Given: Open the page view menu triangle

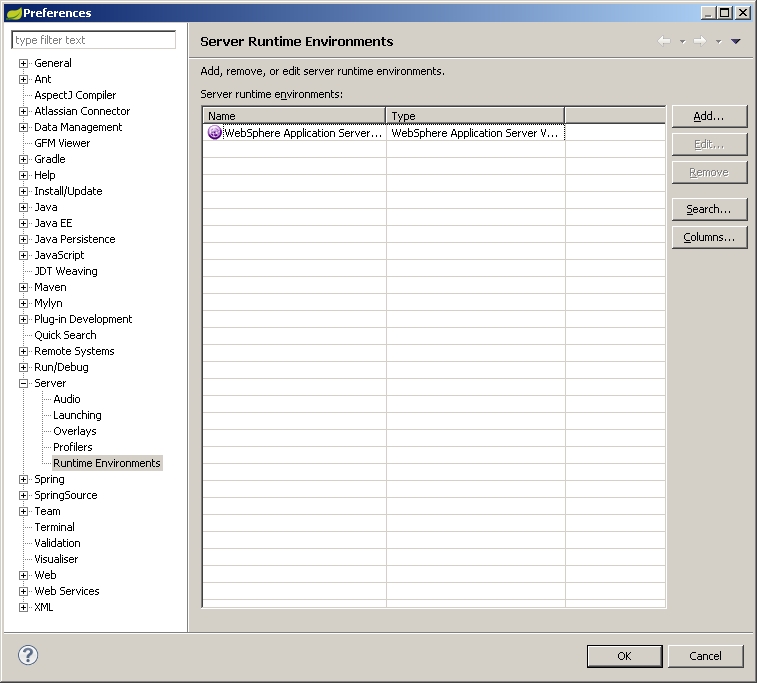Looking at the screenshot, I should (x=736, y=42).
